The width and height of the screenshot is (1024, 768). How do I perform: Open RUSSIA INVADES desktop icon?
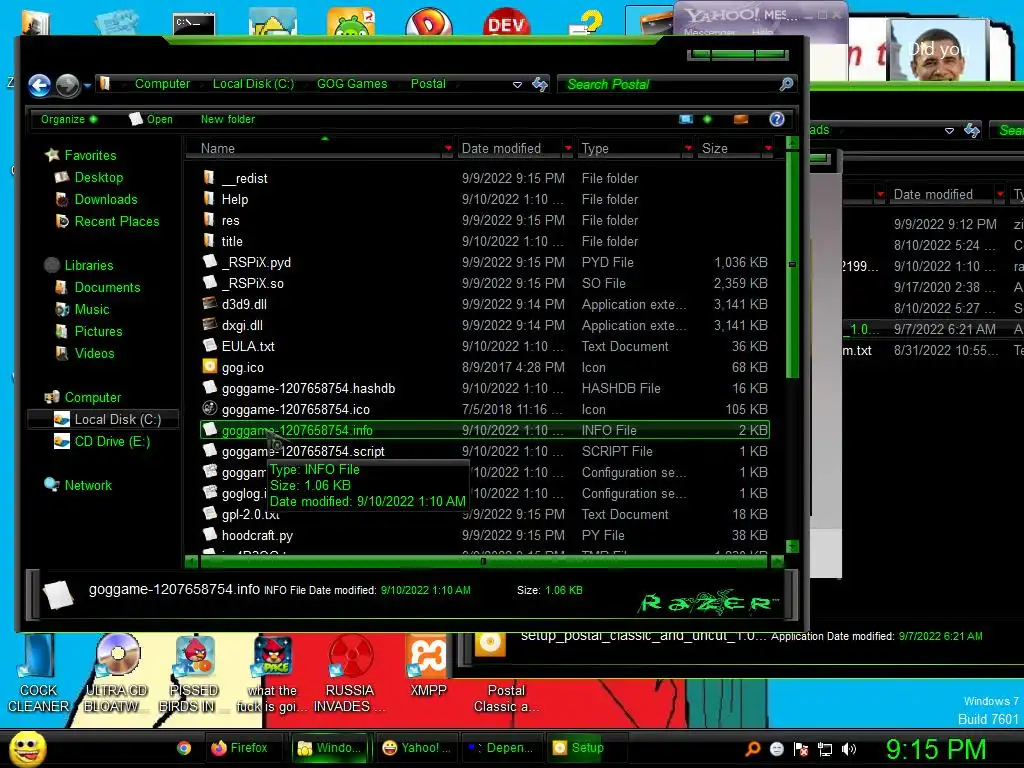tap(350, 675)
